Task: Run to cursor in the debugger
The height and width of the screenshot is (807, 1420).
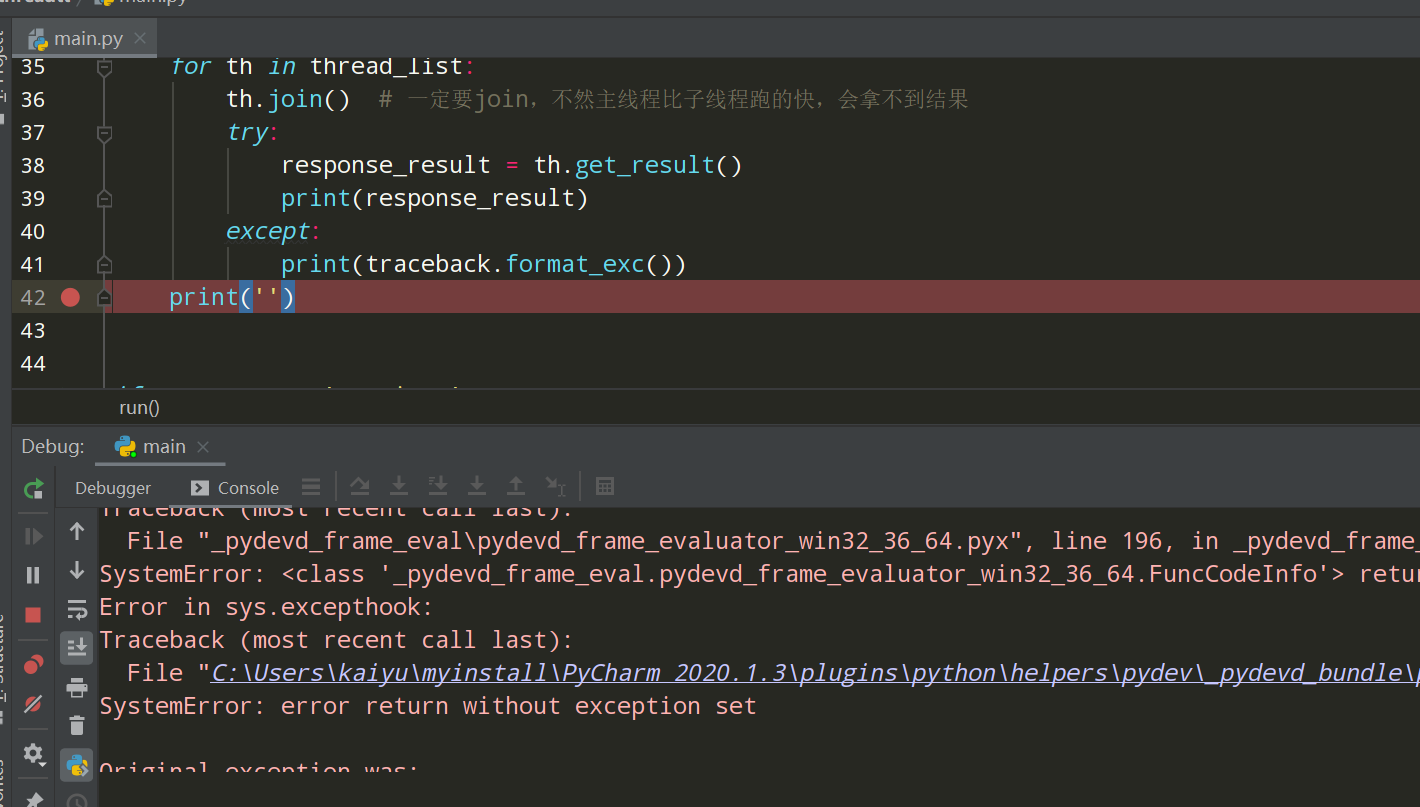Action: click(x=556, y=486)
